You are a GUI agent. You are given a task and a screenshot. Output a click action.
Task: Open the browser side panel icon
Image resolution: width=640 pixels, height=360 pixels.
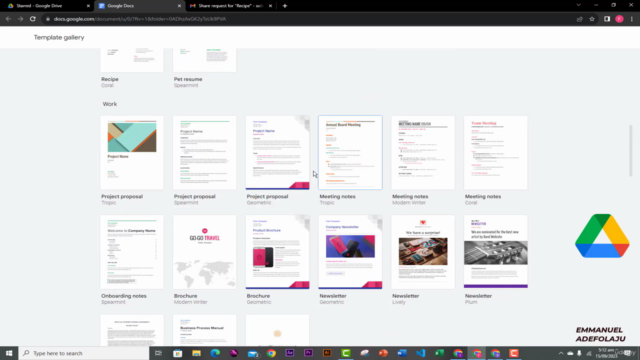point(607,19)
